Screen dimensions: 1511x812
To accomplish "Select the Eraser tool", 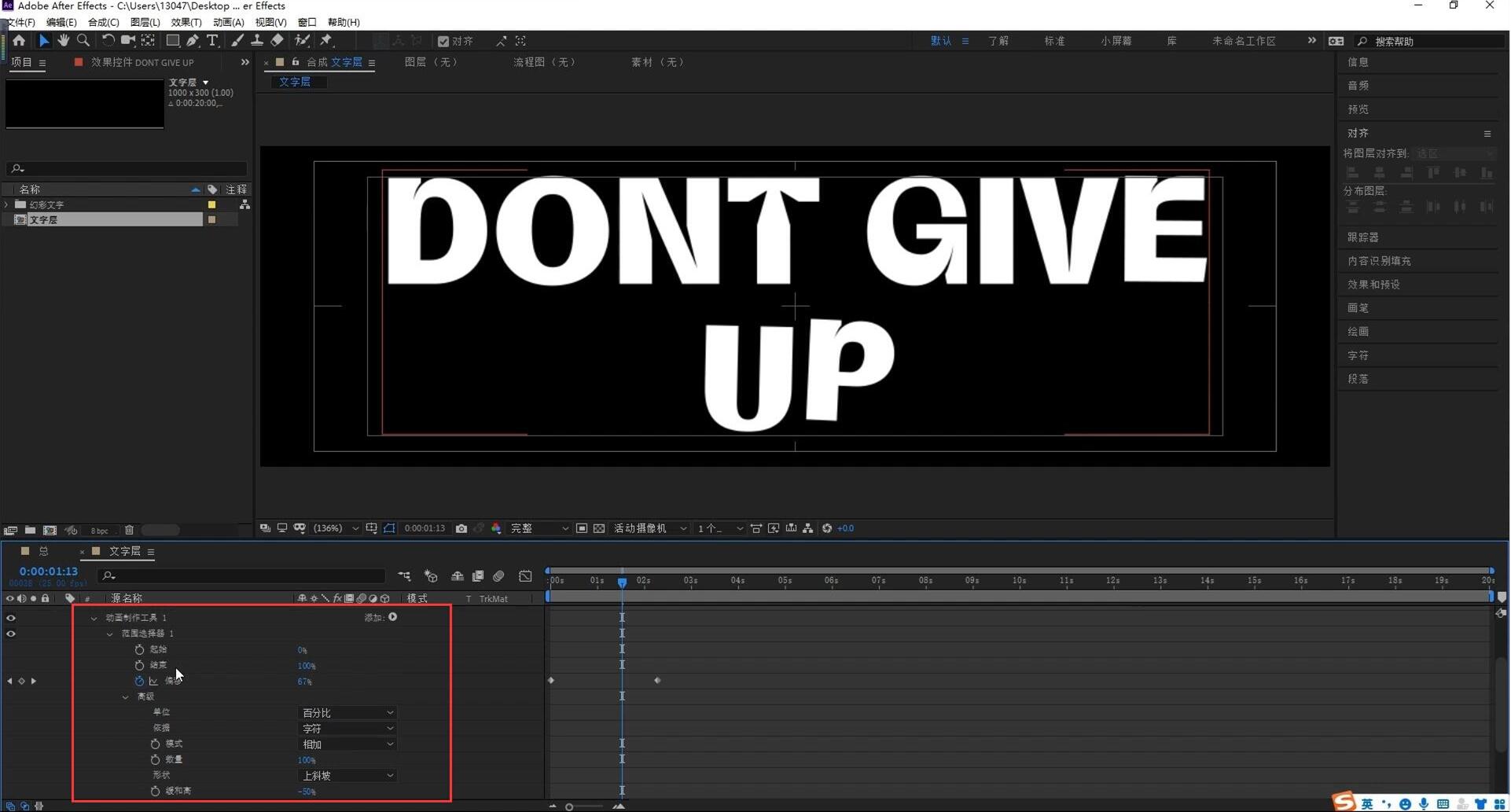I will (277, 41).
